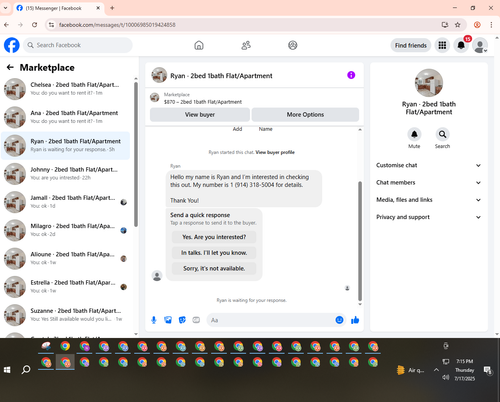The image size is (500, 402).
Task: Open Air quality taskbar widget
Action: coord(411,370)
